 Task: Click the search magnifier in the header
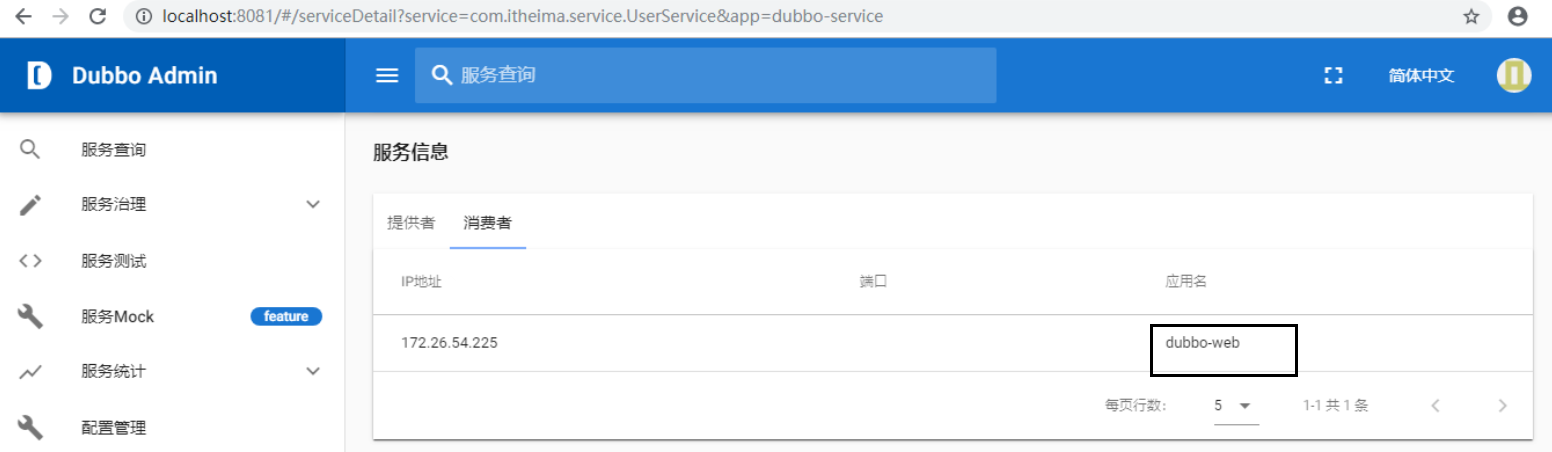[442, 75]
